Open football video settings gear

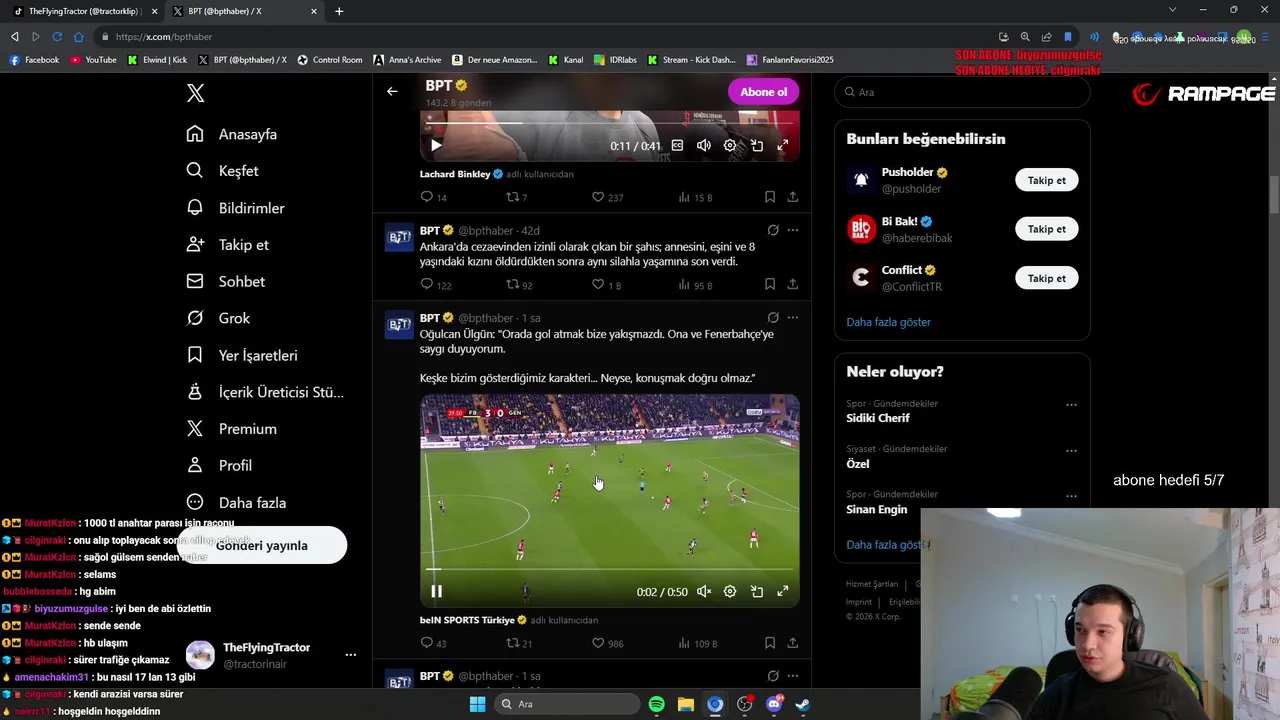pos(730,591)
